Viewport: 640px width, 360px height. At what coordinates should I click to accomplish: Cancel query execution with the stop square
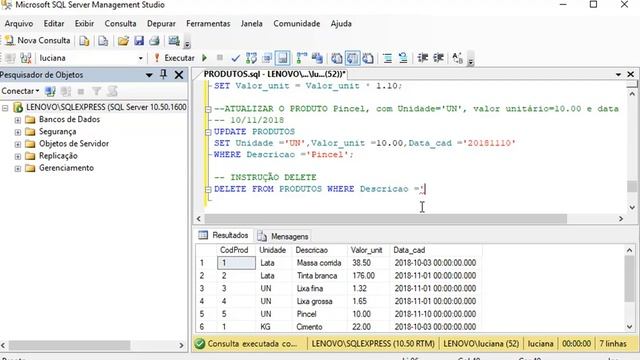(x=220, y=58)
